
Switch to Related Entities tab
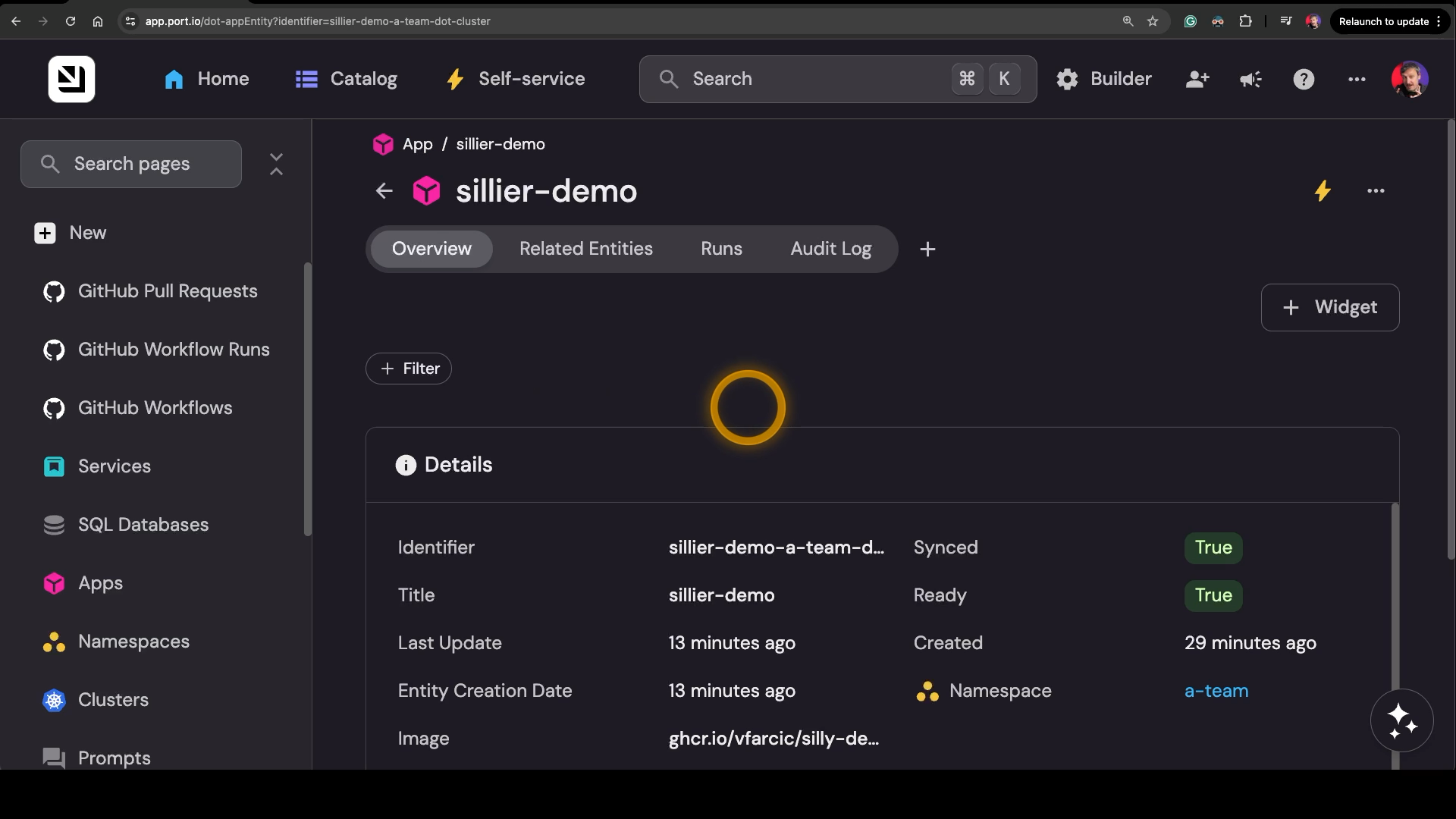click(x=585, y=249)
